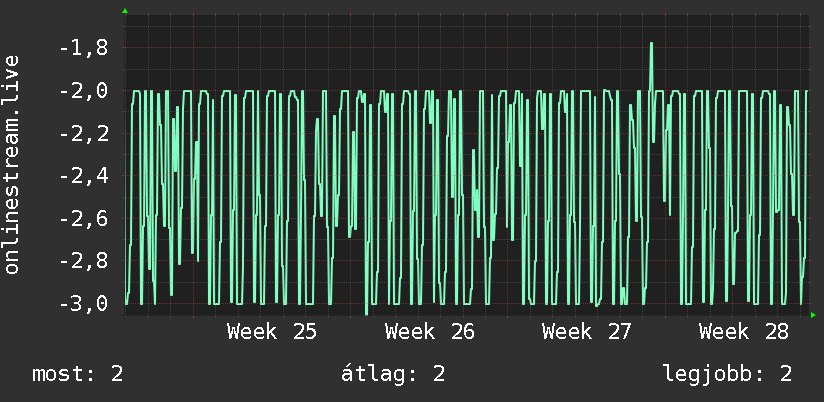
Task: Click the dip below -3,0 before Week 26
Action: point(366,313)
